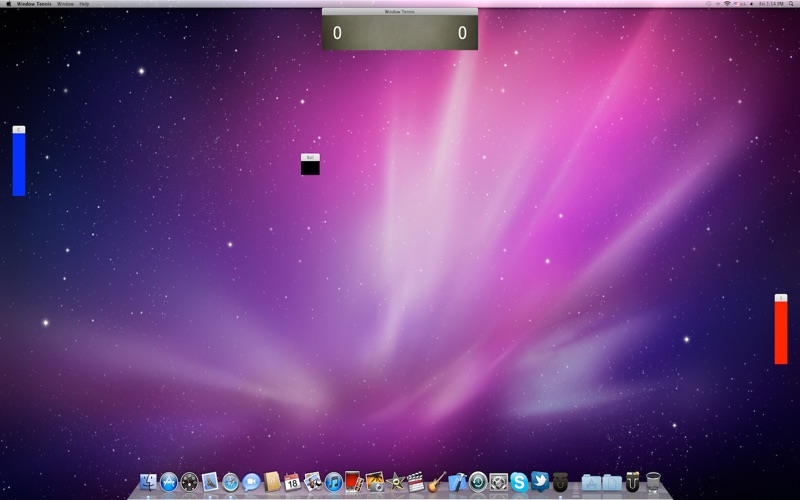The image size is (800, 500).
Task: Open the Documents folder stack in Dock
Action: tap(612, 482)
